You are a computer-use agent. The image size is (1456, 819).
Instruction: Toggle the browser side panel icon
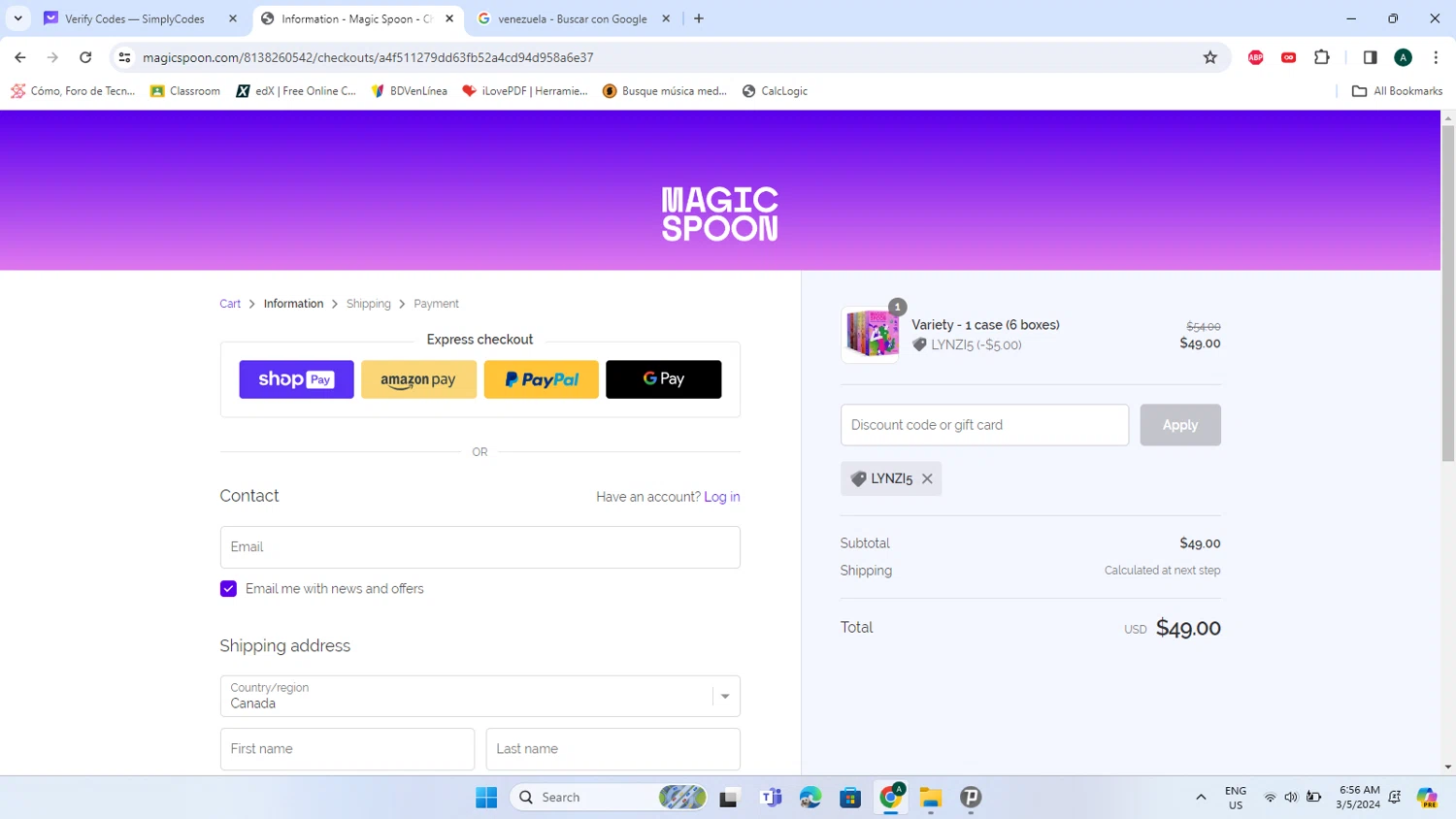point(1370,57)
